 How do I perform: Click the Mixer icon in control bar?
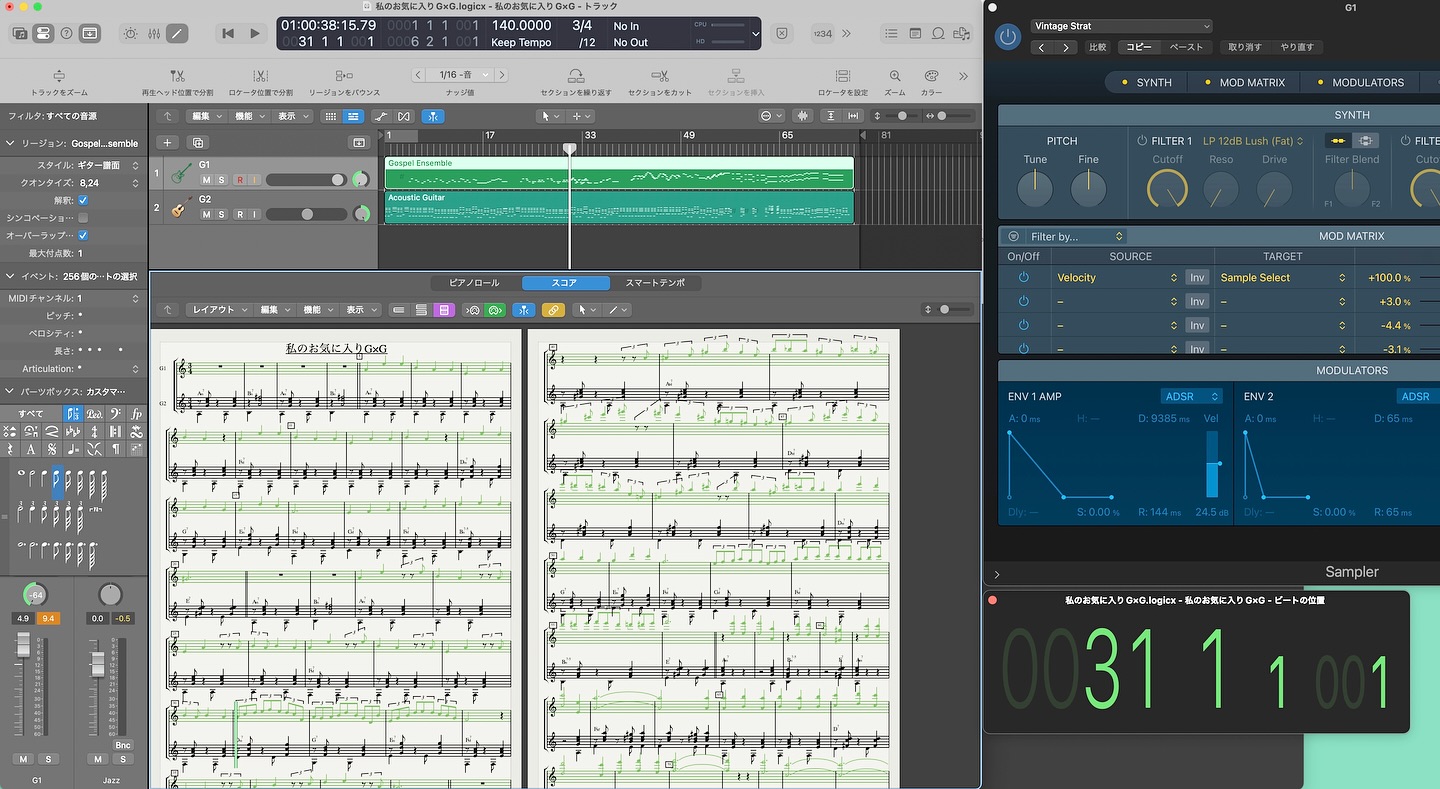pyautogui.click(x=154, y=33)
